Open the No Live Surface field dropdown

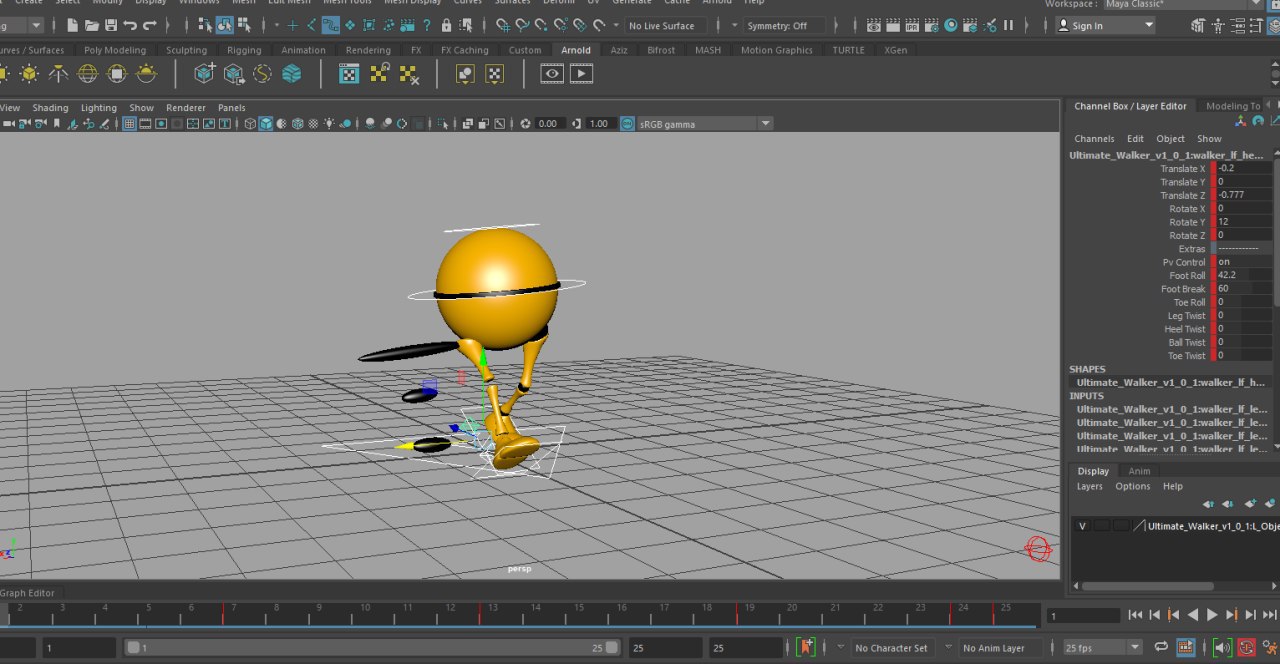(665, 25)
